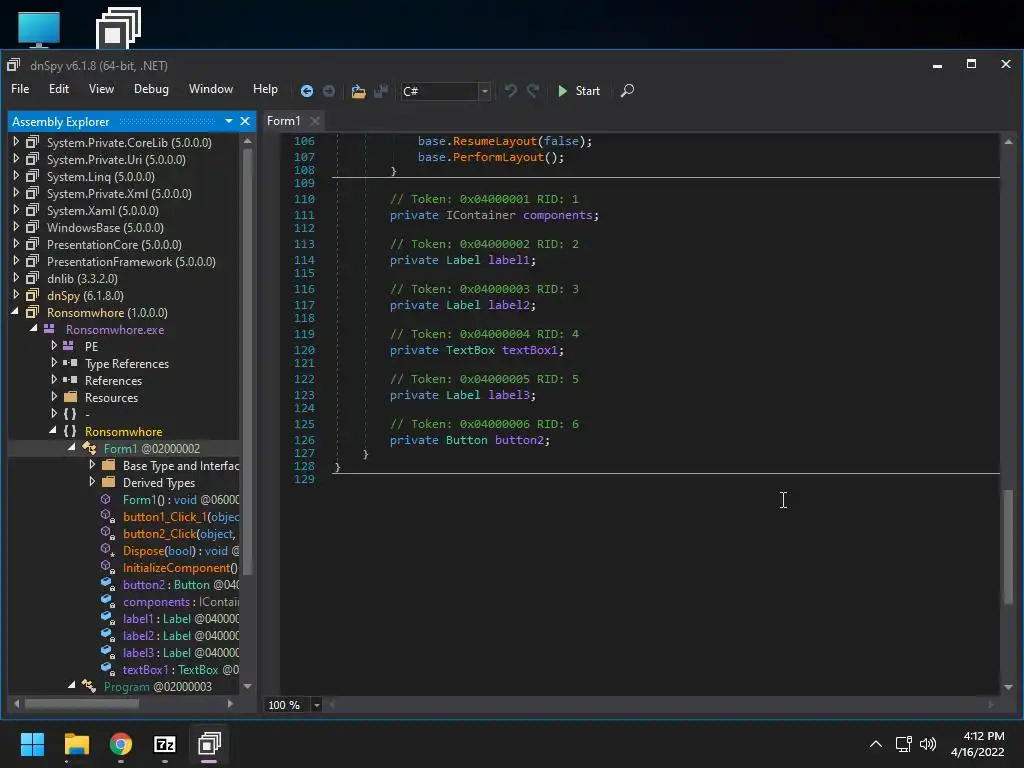
Task: Open the Window menu
Action: click(211, 89)
